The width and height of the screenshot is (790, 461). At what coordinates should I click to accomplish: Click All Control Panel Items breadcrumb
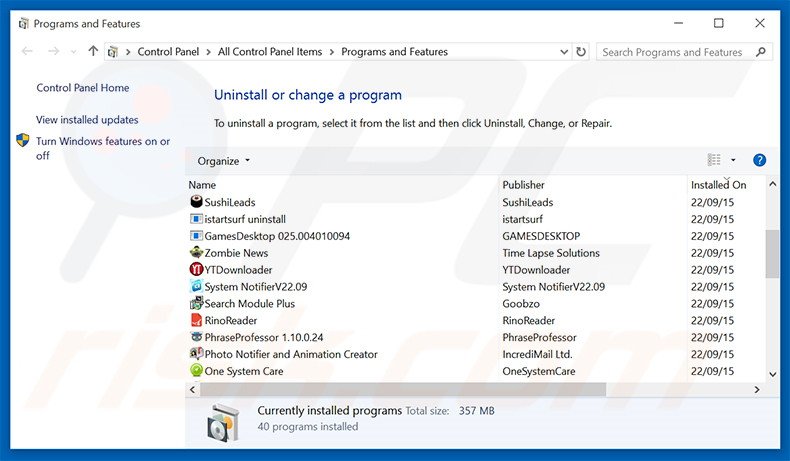[270, 52]
